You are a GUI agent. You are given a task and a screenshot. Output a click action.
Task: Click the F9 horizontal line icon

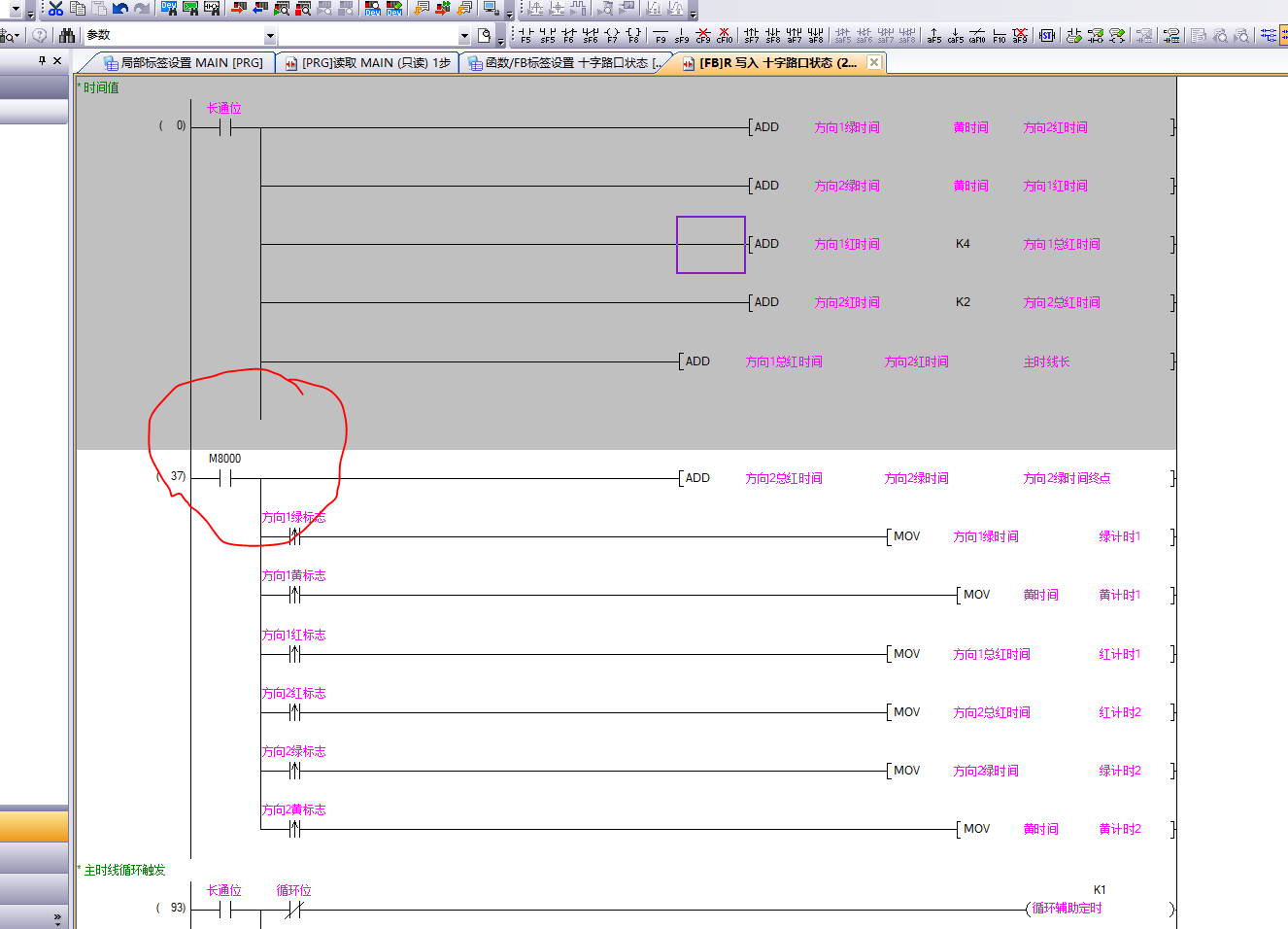(661, 36)
